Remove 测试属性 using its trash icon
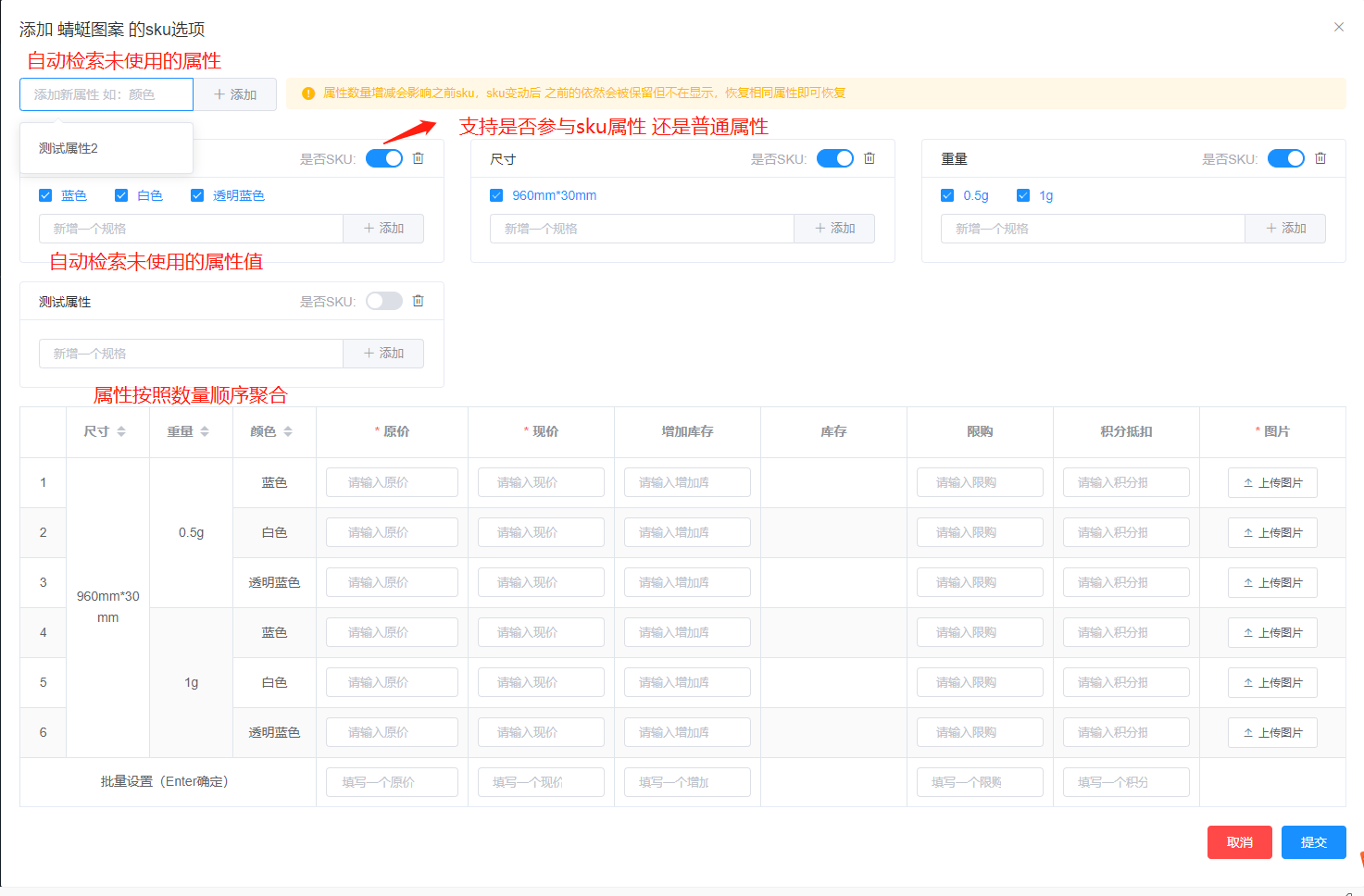The image size is (1364, 896). point(418,300)
